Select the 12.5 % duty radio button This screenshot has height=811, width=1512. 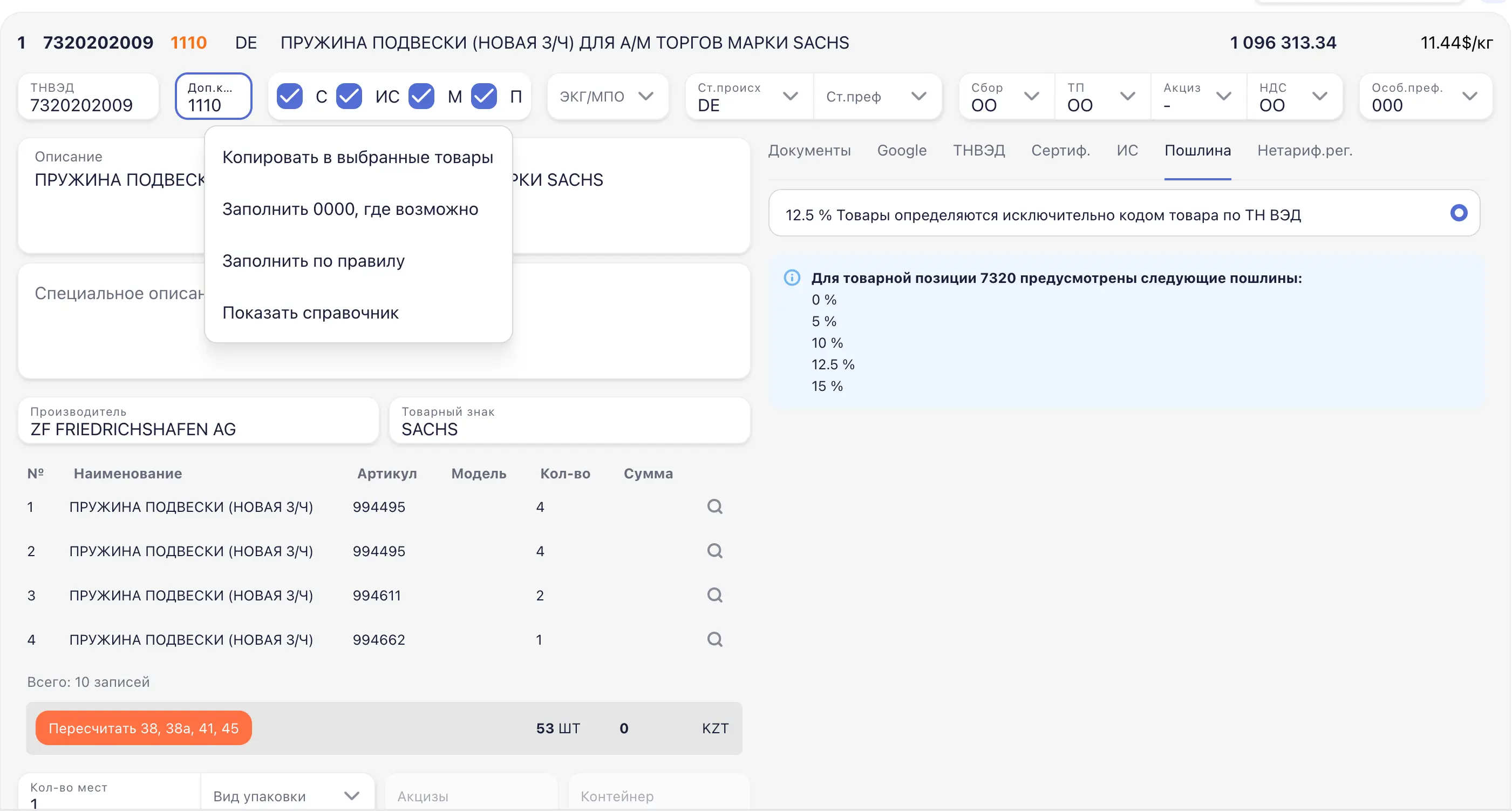[x=1459, y=213]
